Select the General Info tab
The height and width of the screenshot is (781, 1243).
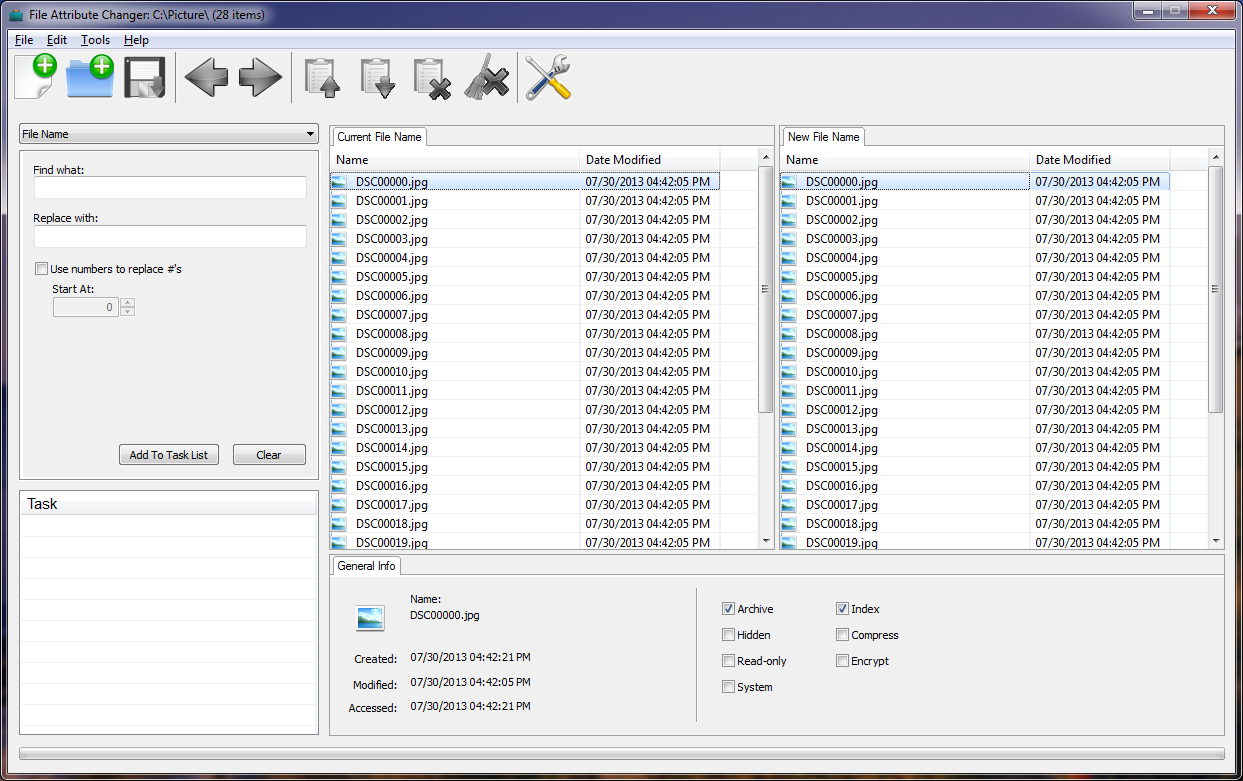366,566
